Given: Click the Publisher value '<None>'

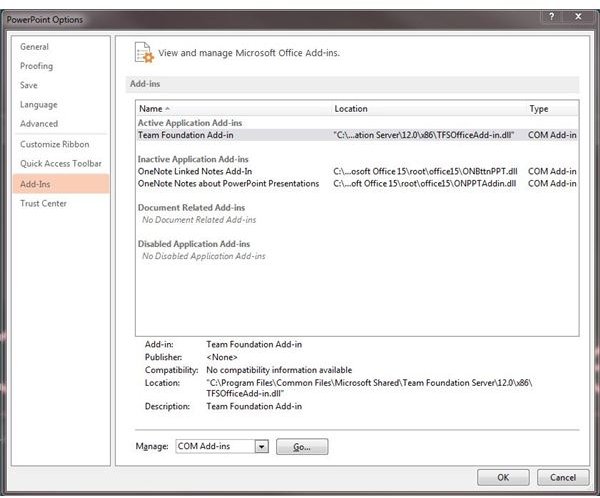Looking at the screenshot, I should [222, 357].
